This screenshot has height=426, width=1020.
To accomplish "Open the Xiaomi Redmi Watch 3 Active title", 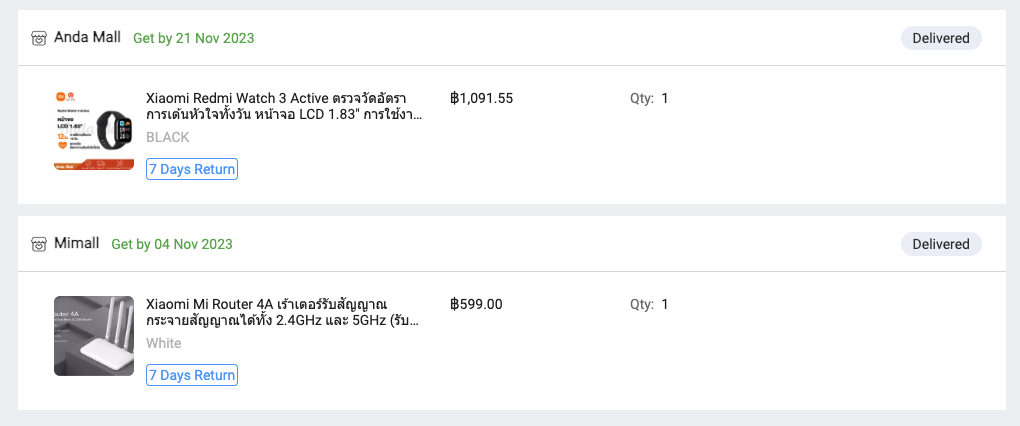I will (284, 106).
